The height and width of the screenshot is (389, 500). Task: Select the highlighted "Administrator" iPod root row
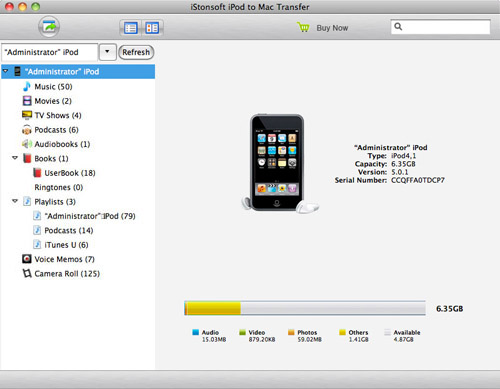click(78, 72)
